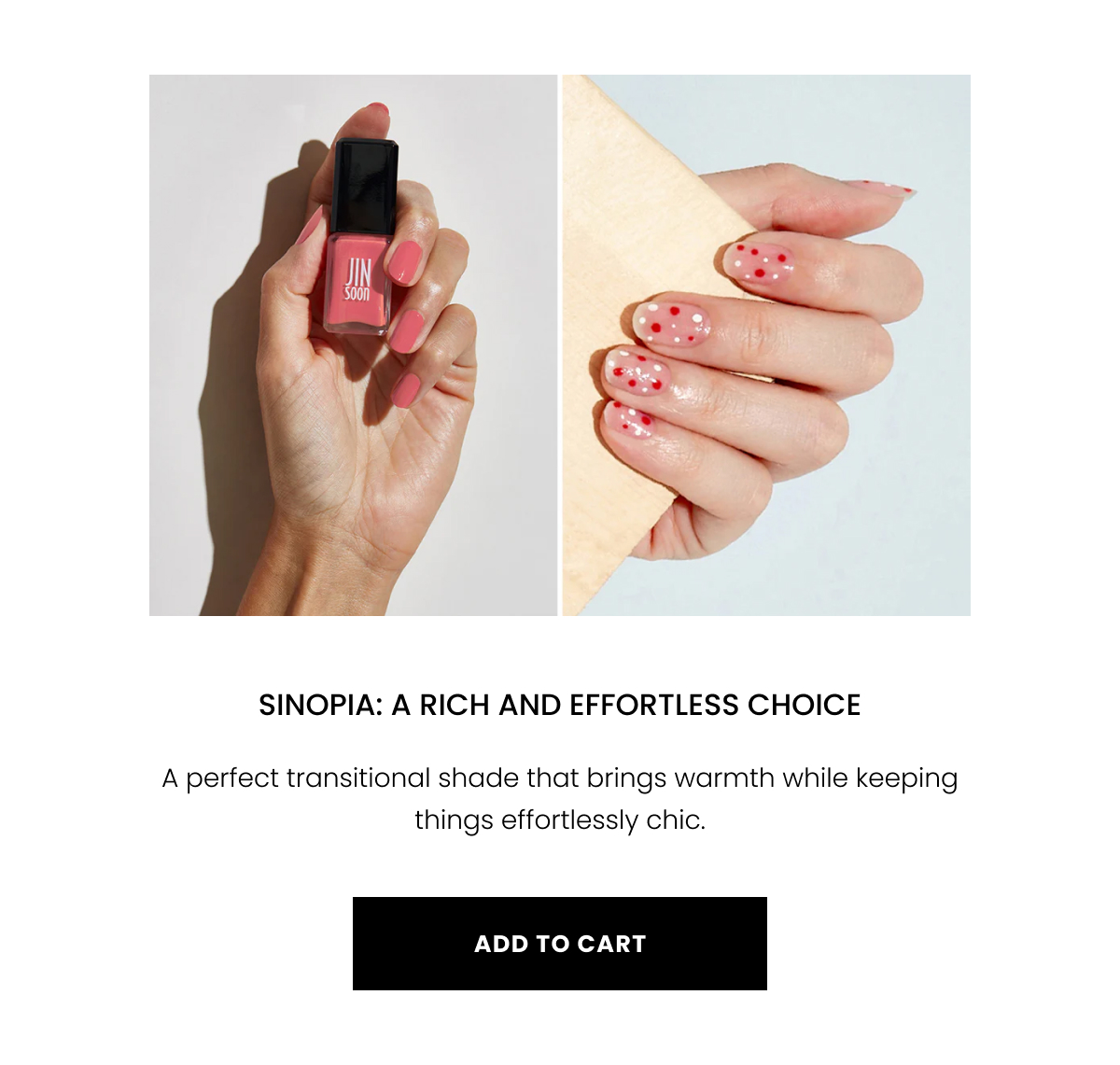Screen dimensions: 1120x1065
Task: Click the pinky nail with polka dots
Action: click(x=628, y=421)
